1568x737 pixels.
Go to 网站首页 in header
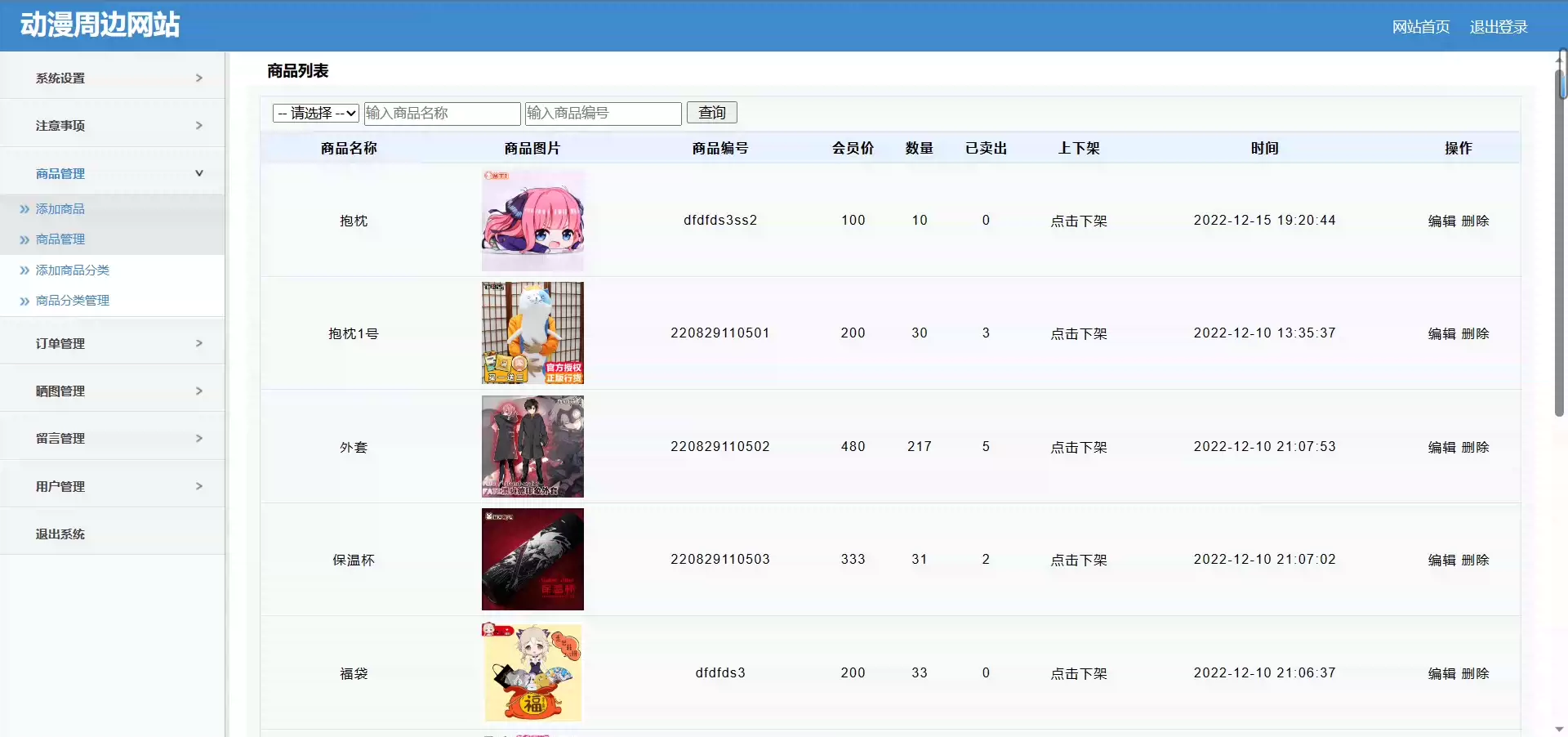(x=1420, y=27)
